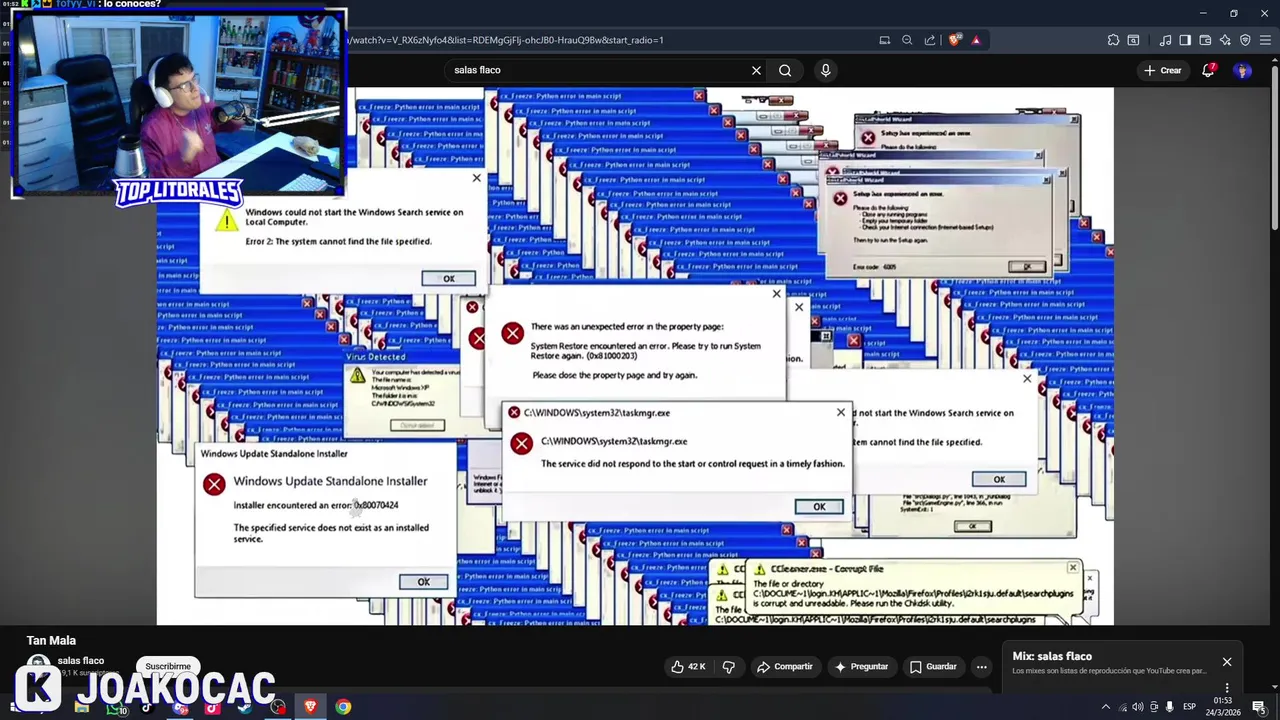Toggle the browser sidebar panel

pyautogui.click(x=1185, y=40)
